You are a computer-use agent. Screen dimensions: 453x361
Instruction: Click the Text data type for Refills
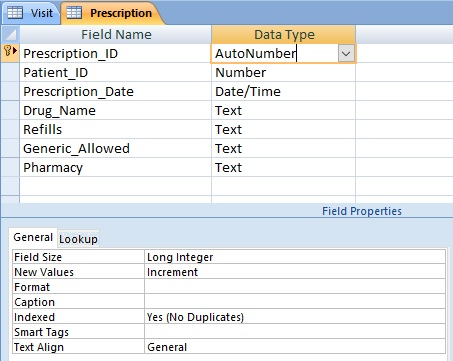coord(284,129)
